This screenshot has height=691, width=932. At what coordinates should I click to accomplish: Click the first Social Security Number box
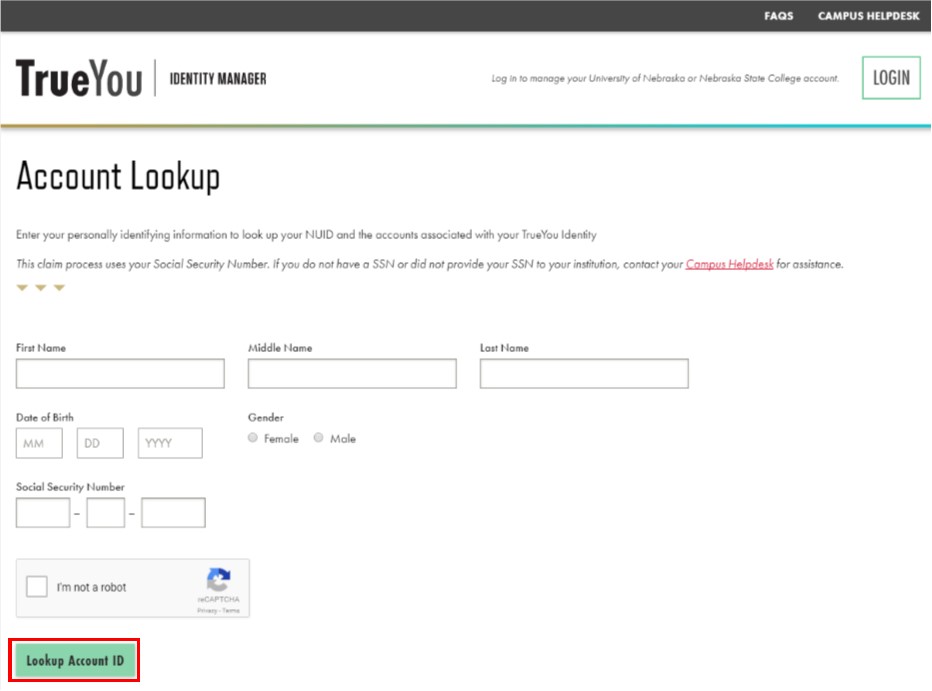41,511
